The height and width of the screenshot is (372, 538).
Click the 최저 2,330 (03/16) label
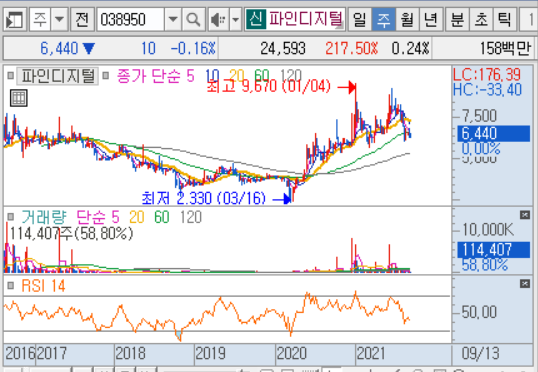click(204, 198)
